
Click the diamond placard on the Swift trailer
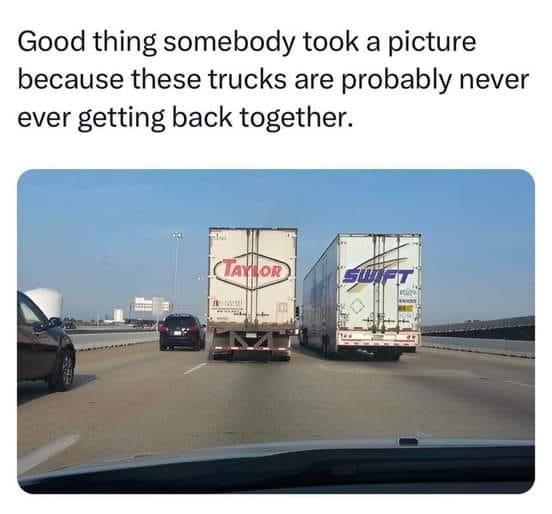pos(358,306)
